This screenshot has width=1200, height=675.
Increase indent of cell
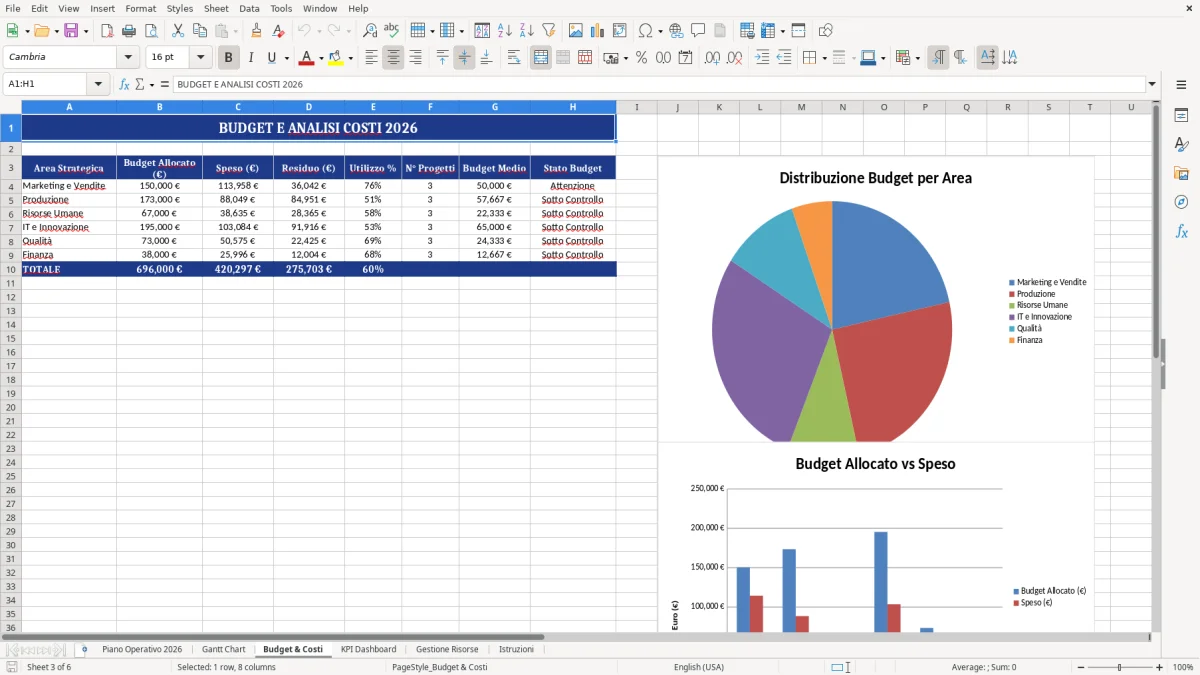762,58
